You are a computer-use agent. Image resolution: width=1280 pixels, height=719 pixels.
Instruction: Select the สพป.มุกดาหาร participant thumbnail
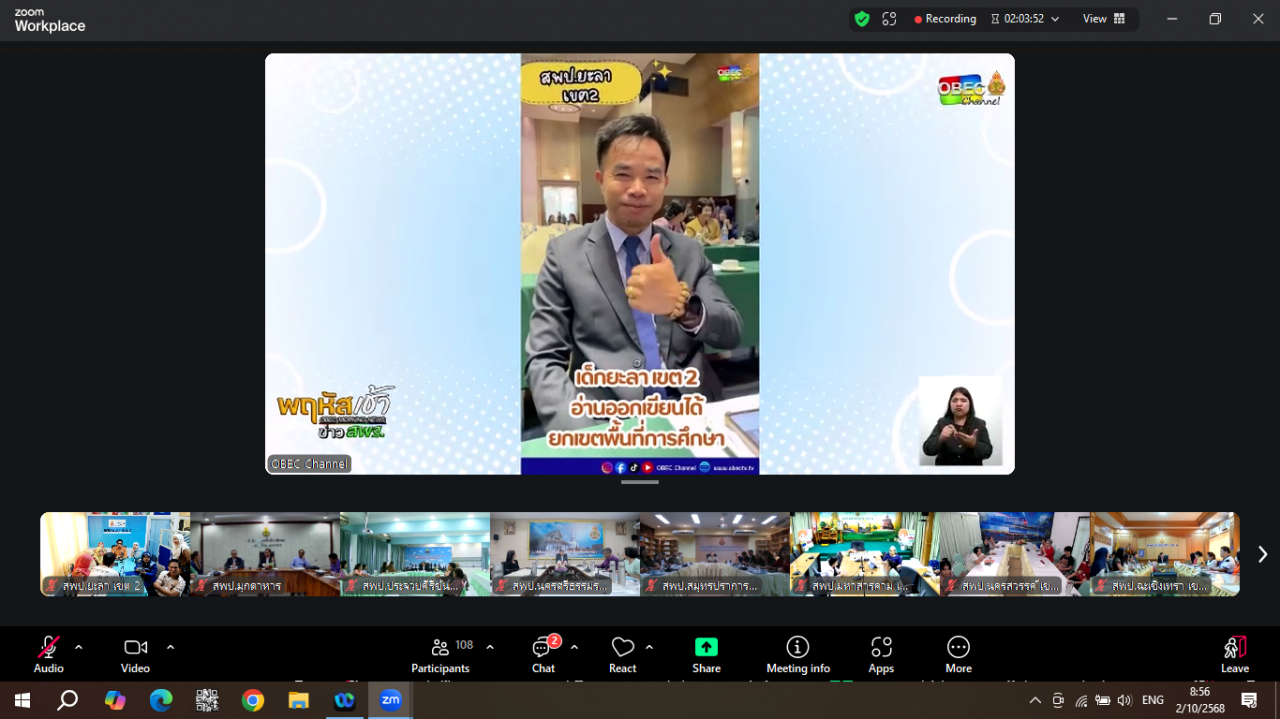265,553
